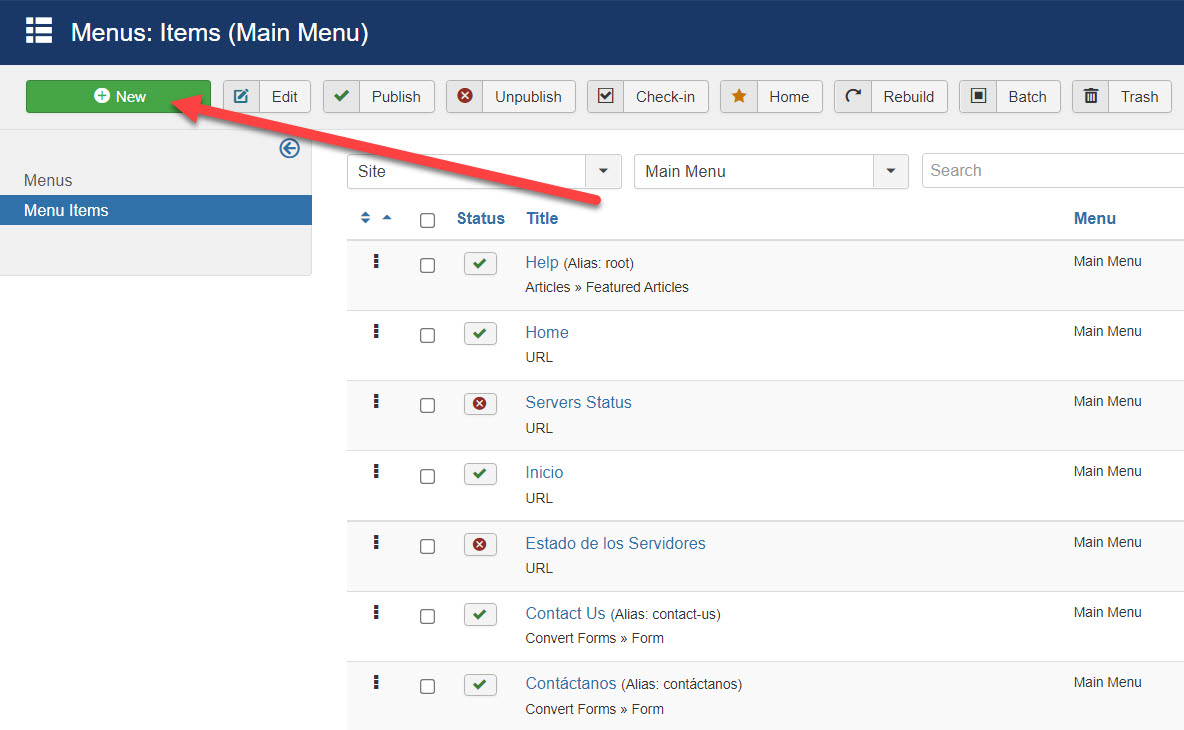Toggle published status of Help item
This screenshot has height=730, width=1184.
[x=480, y=263]
